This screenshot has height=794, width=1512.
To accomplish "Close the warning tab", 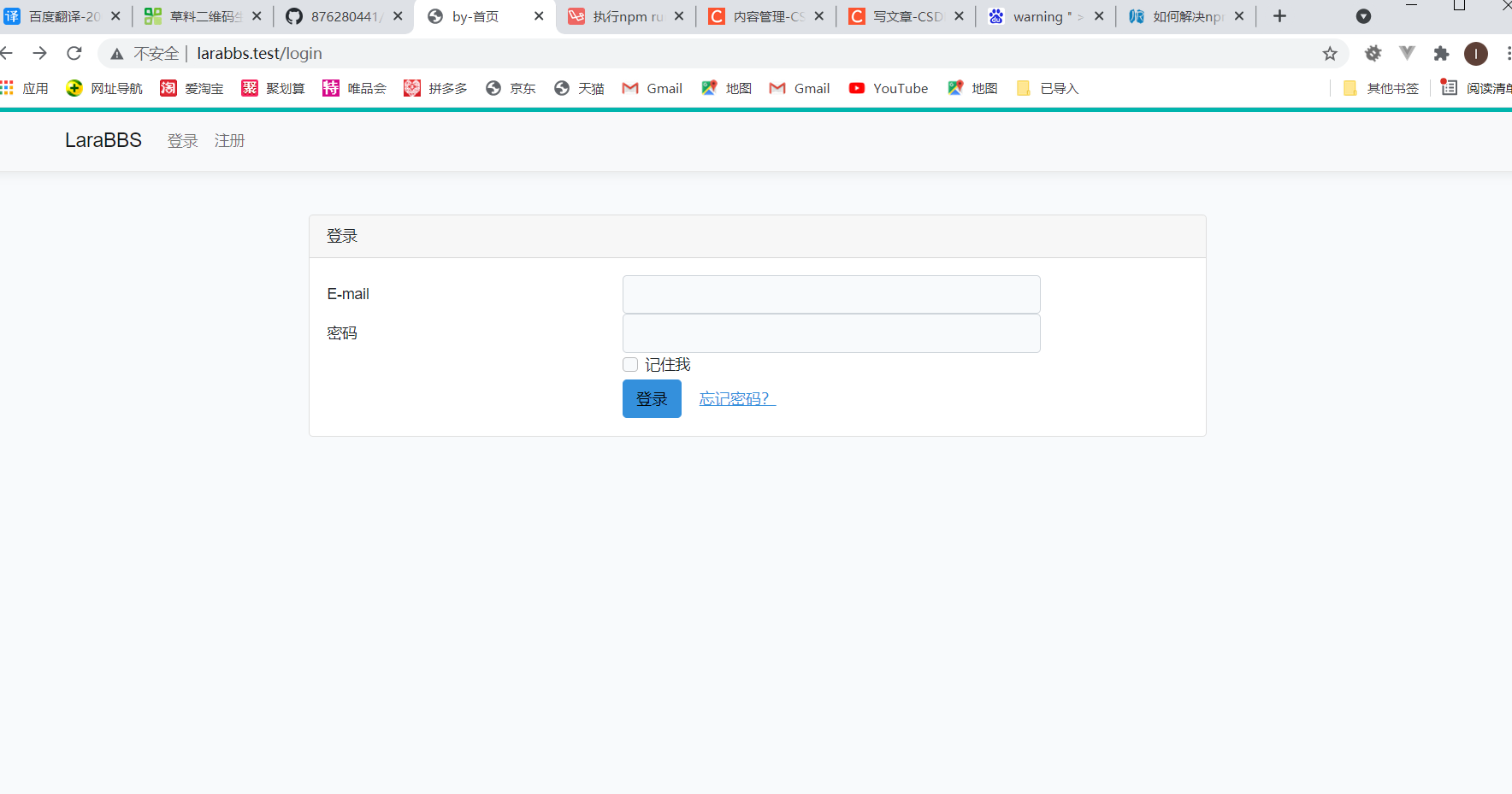I will [1099, 16].
